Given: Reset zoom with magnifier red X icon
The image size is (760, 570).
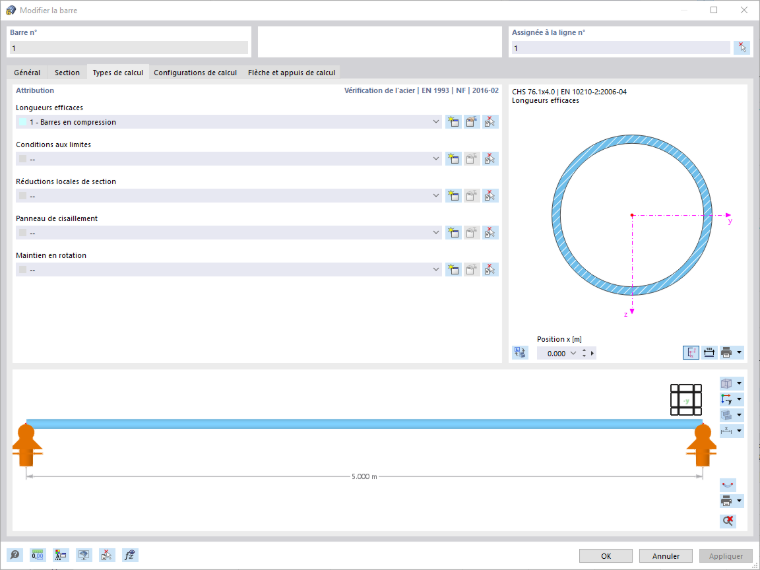Looking at the screenshot, I should (x=728, y=521).
